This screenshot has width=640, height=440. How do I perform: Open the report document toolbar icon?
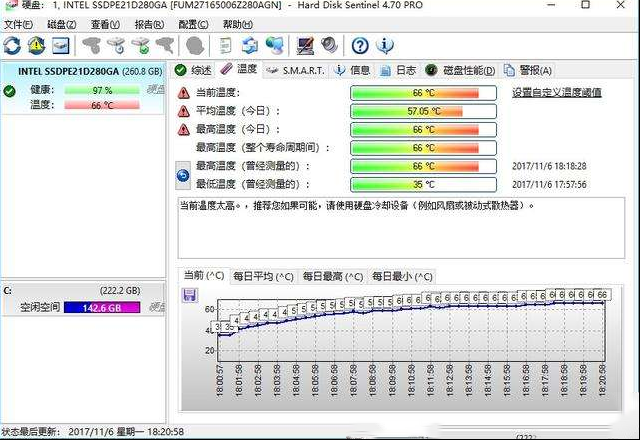tap(225, 45)
